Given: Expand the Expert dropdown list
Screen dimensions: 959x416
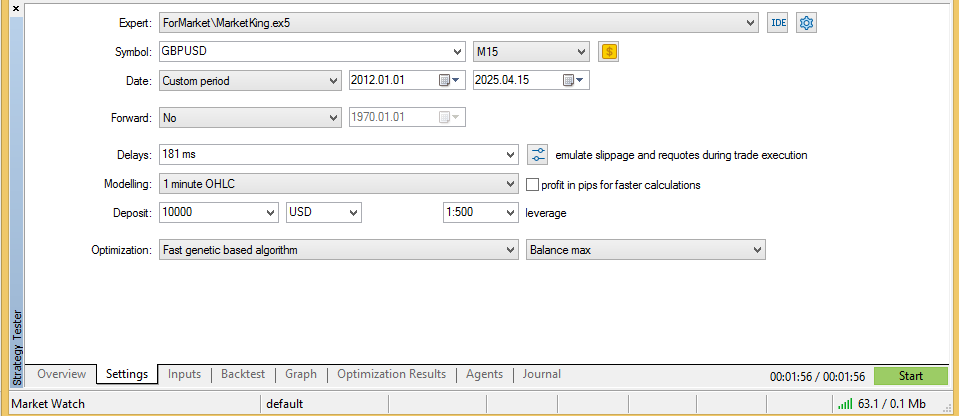Looking at the screenshot, I should tap(752, 22).
